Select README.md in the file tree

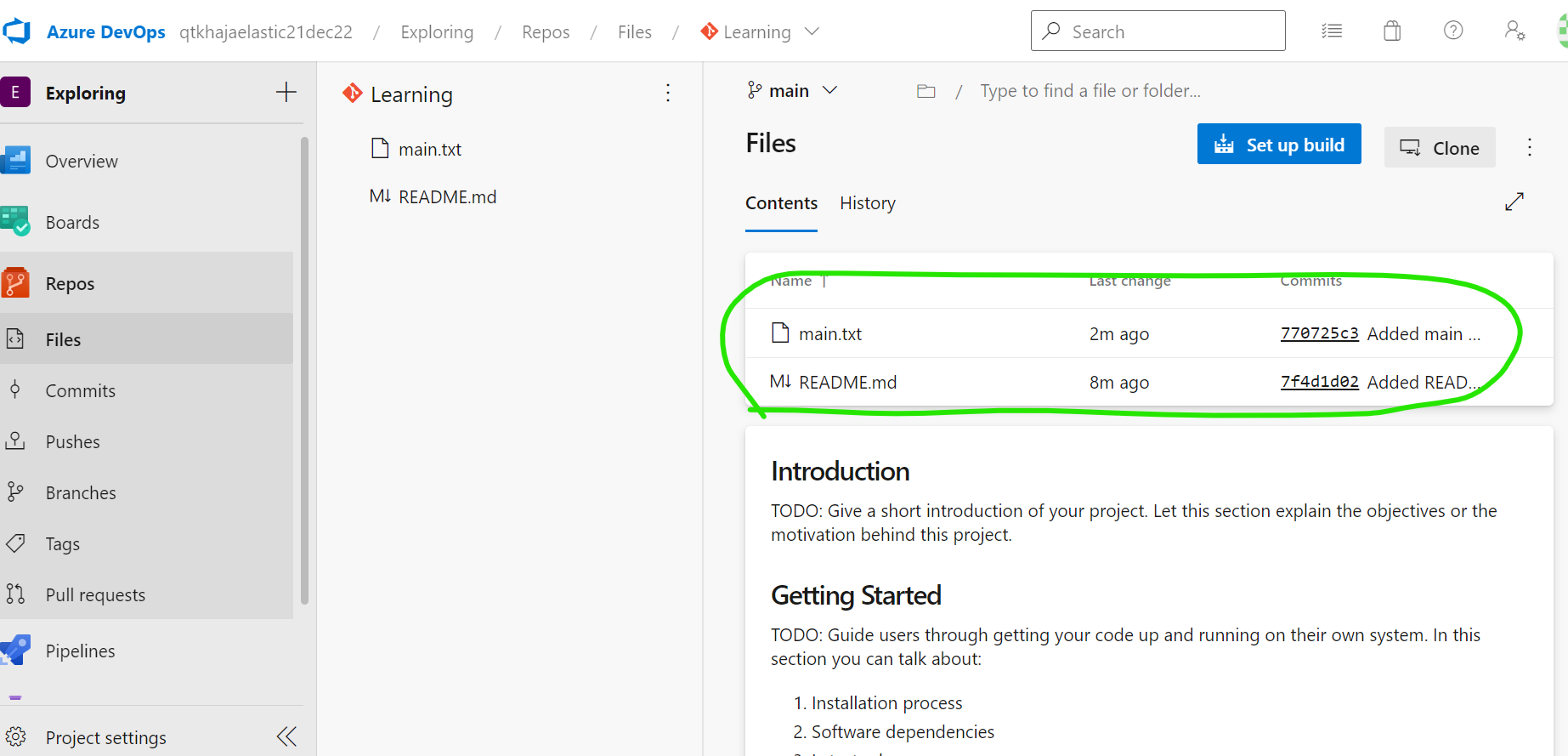click(447, 197)
